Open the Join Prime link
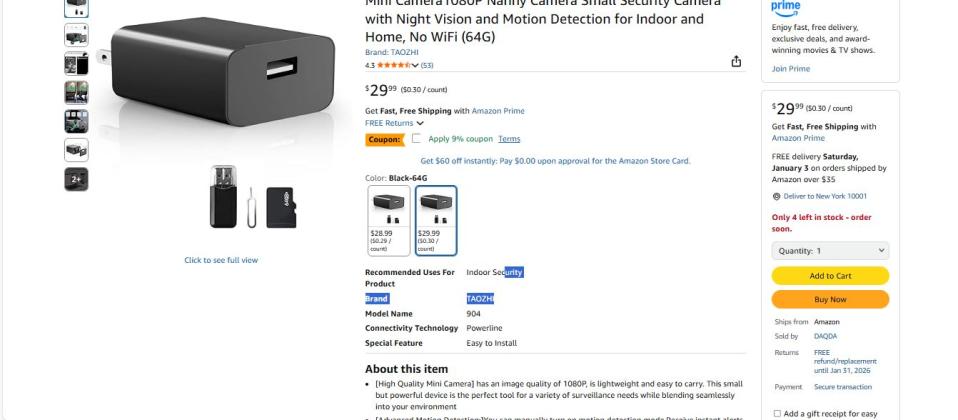The height and width of the screenshot is (420, 958). [x=790, y=69]
